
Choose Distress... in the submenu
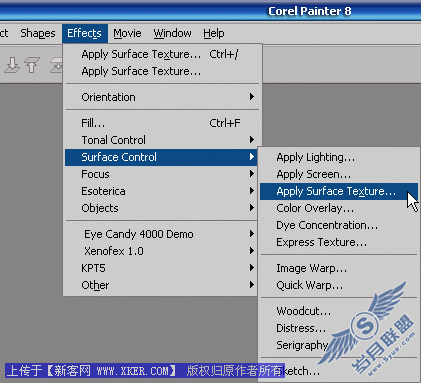click(339, 328)
